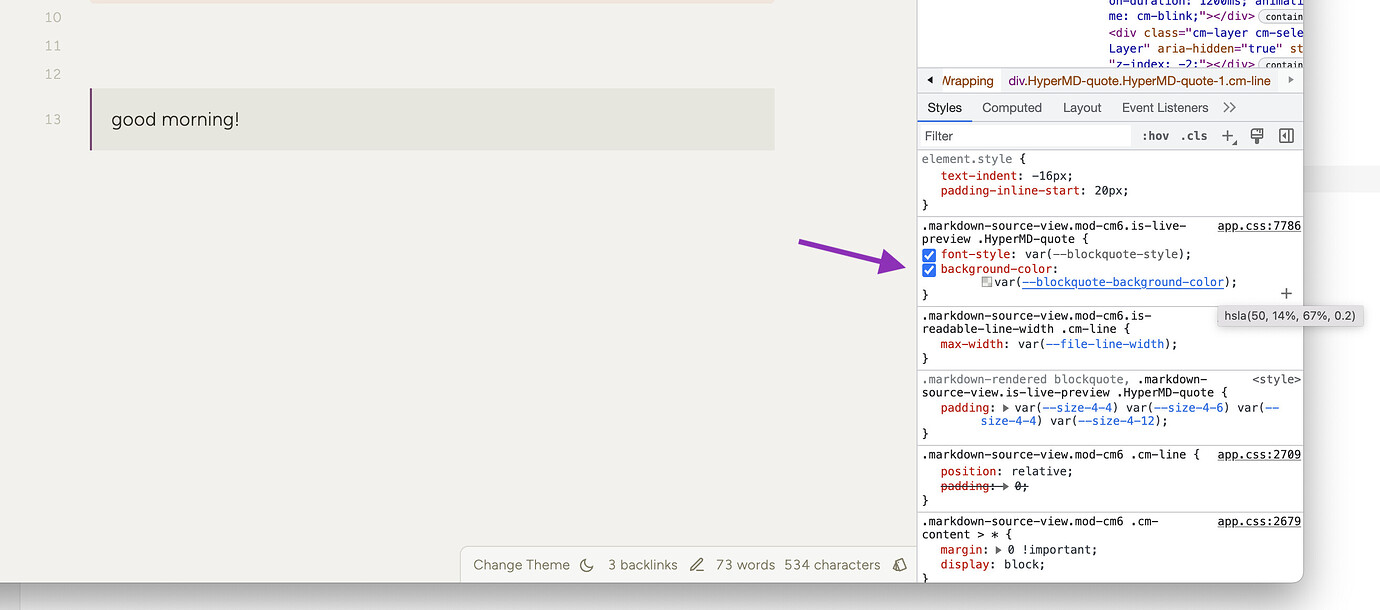Click the blockquote background color swatch

click(986, 282)
